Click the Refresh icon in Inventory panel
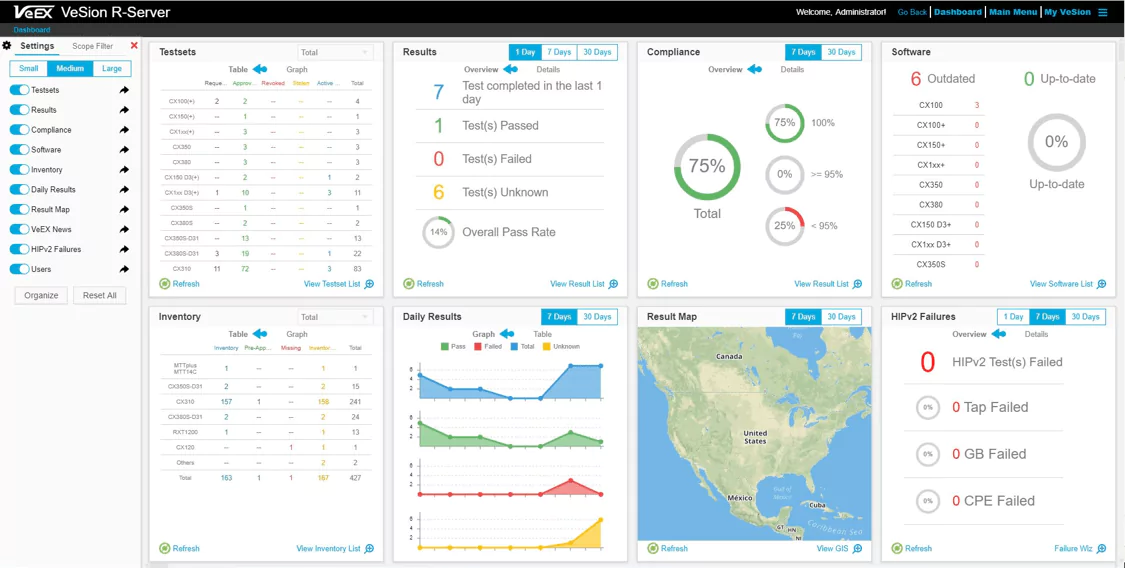1125x568 pixels. [164, 549]
